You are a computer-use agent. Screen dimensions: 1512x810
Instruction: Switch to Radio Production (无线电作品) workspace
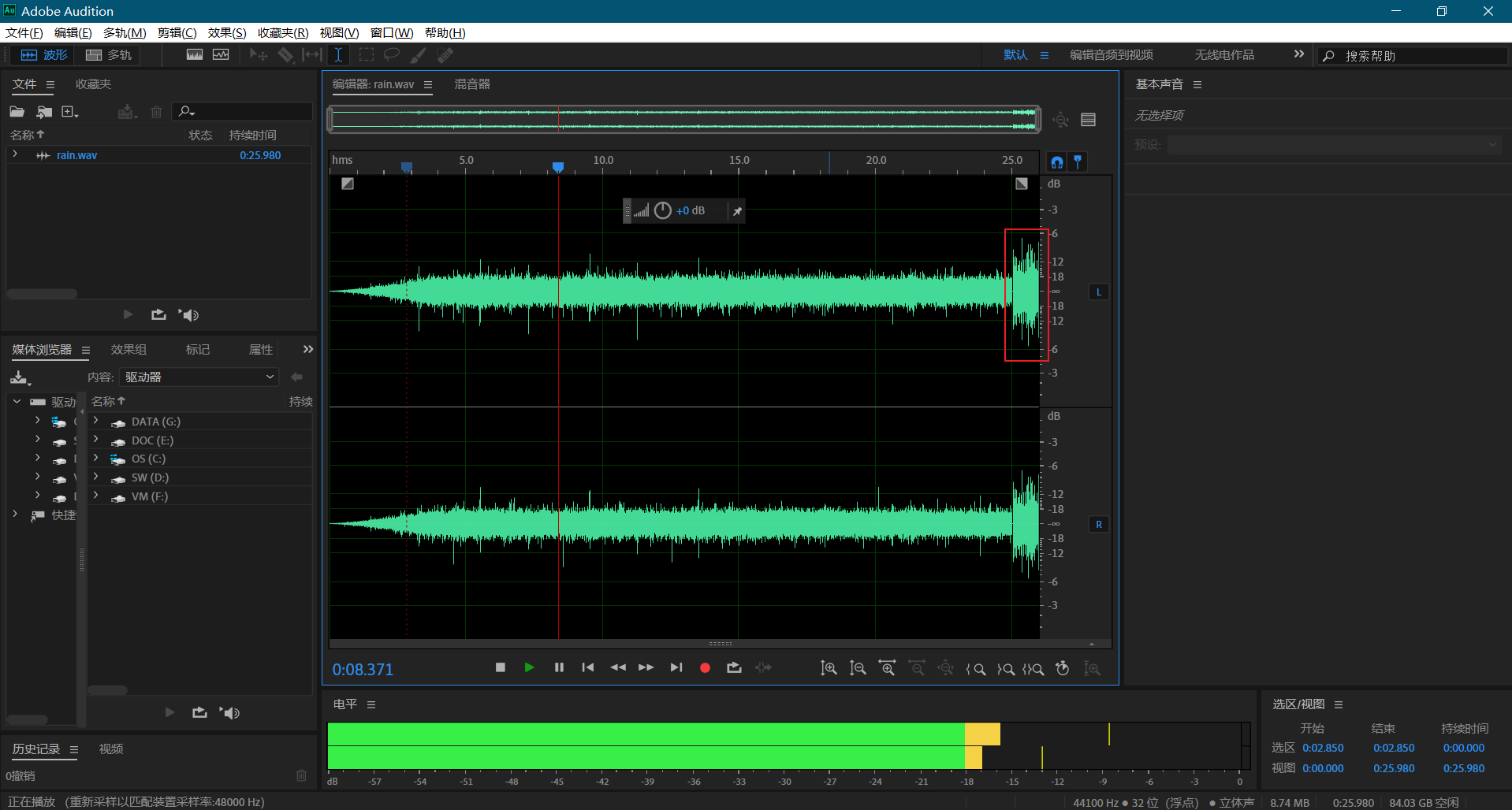pos(1224,54)
